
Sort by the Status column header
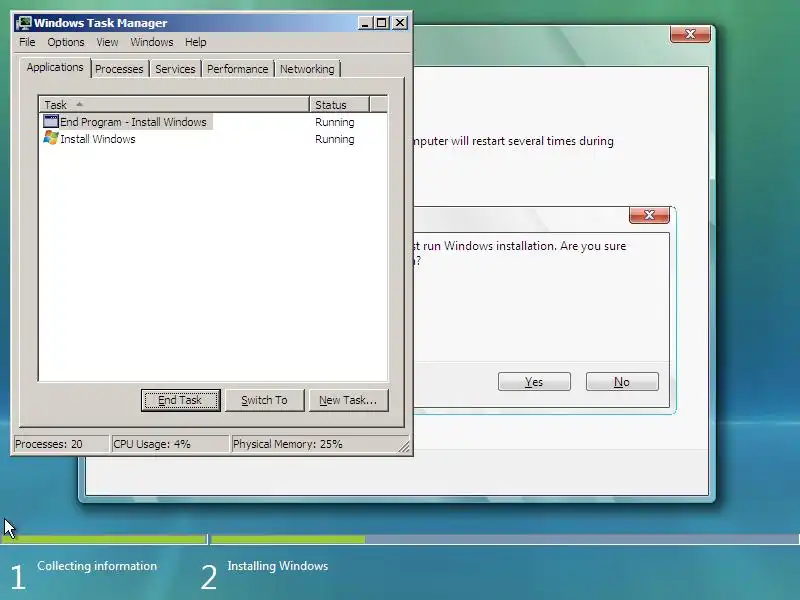pyautogui.click(x=339, y=105)
